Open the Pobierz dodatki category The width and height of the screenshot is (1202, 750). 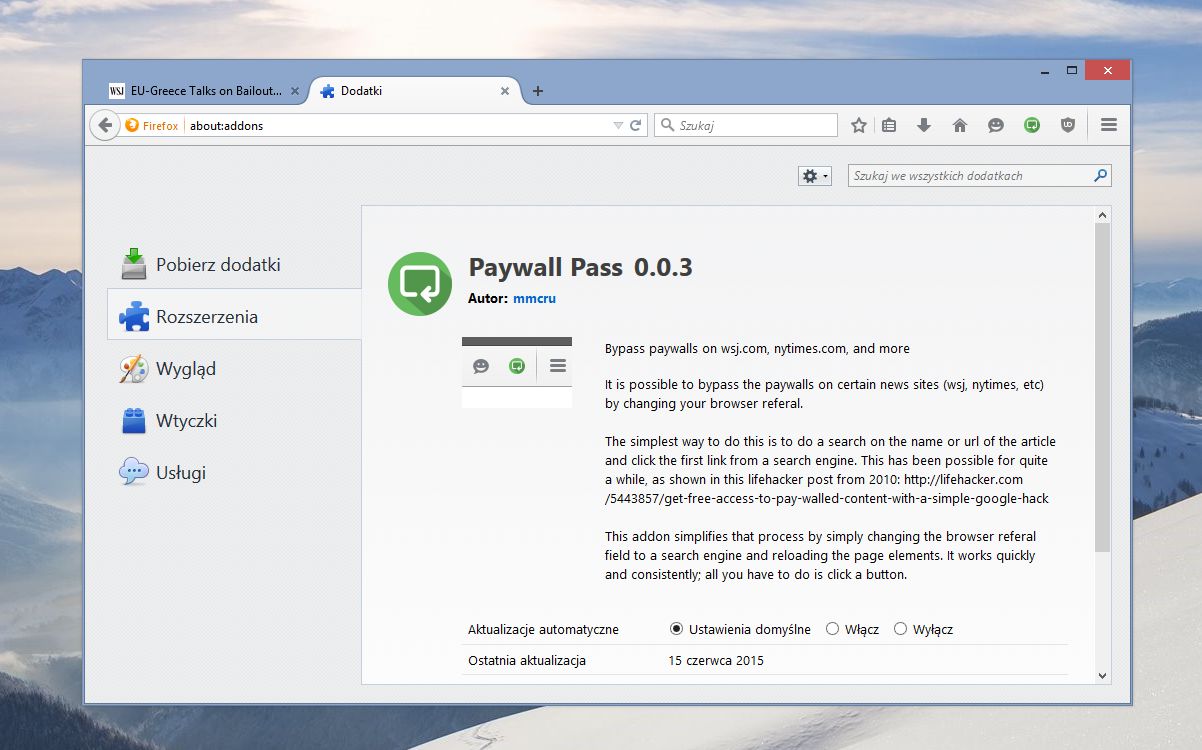click(x=234, y=265)
